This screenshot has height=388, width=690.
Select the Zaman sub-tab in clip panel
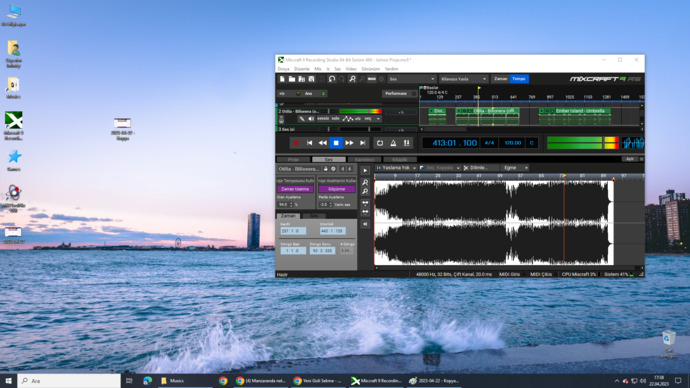coord(288,216)
